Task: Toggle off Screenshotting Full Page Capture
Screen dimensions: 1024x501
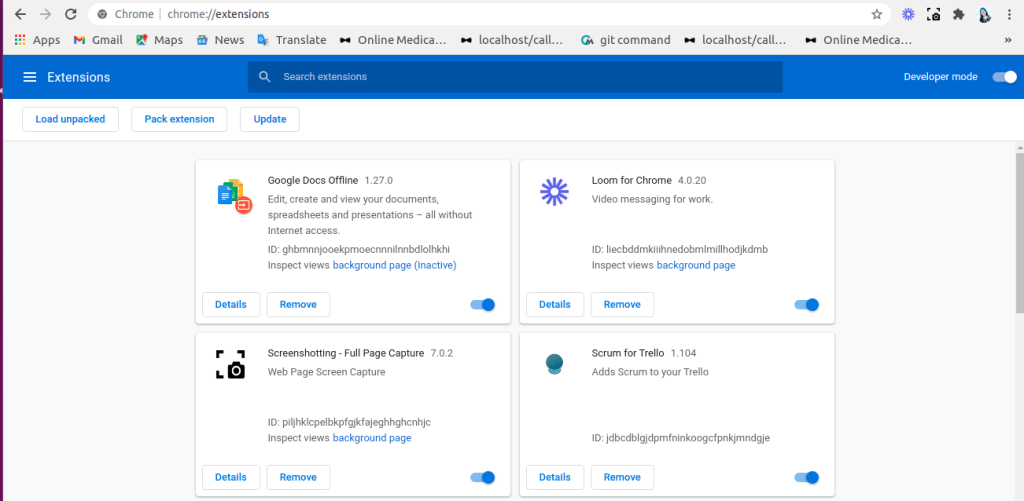Action: (483, 478)
